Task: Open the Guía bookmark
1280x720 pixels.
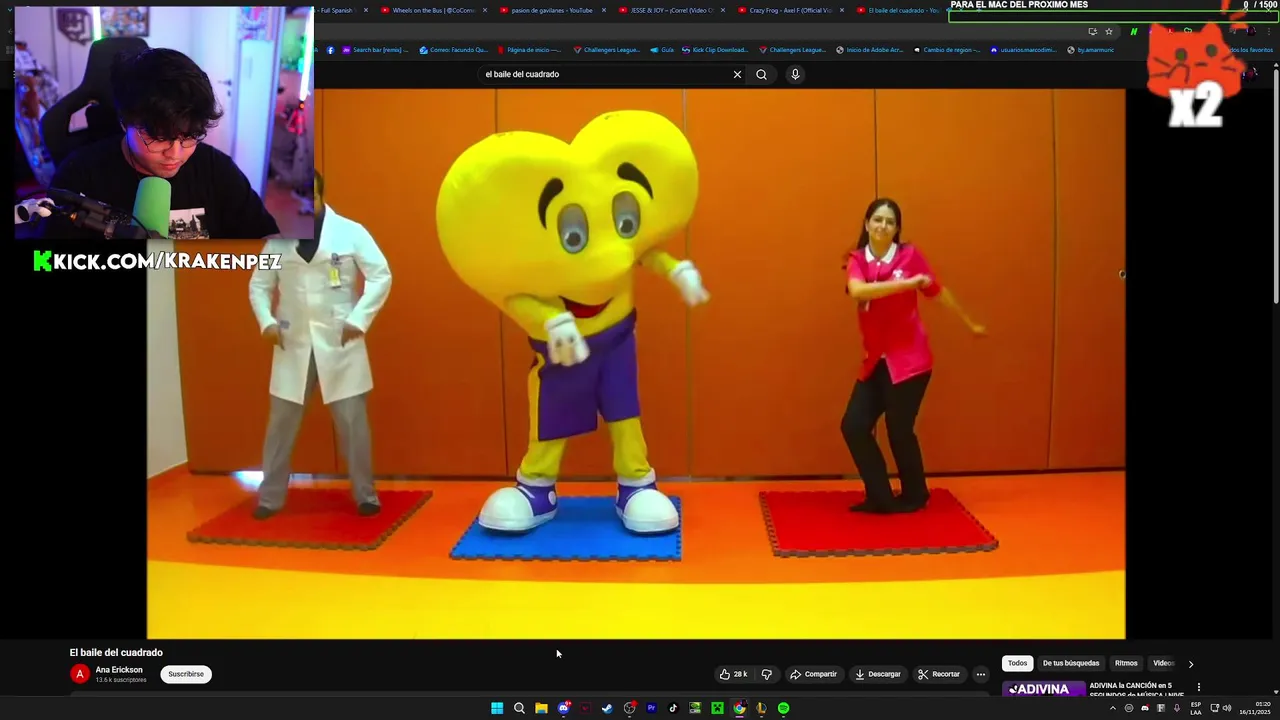Action: click(x=662, y=50)
